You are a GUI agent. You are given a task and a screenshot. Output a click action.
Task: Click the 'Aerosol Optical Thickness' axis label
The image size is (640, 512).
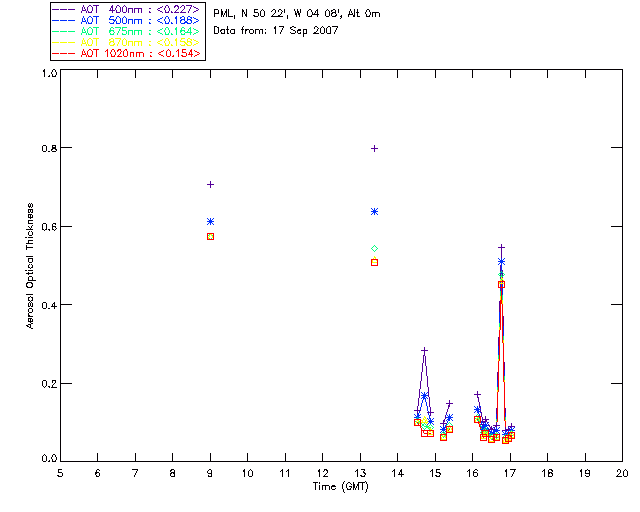pos(30,266)
